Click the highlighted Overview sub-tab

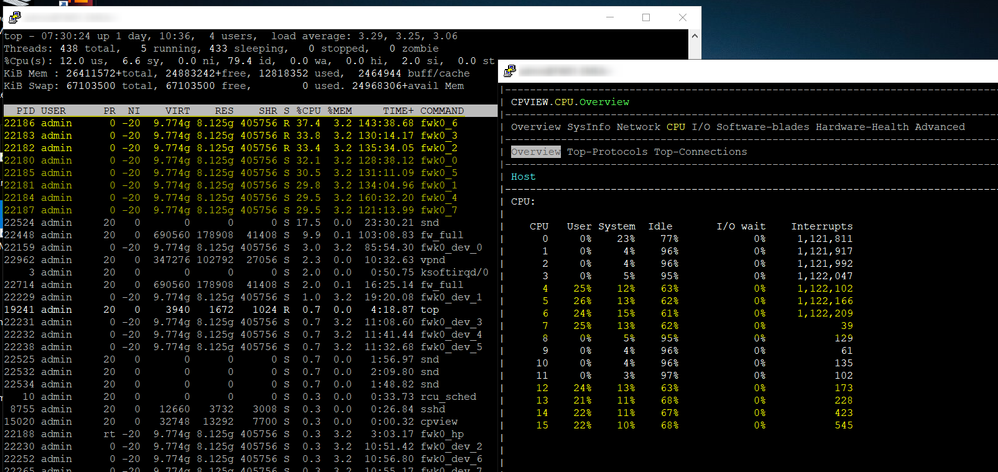pyautogui.click(x=536, y=152)
